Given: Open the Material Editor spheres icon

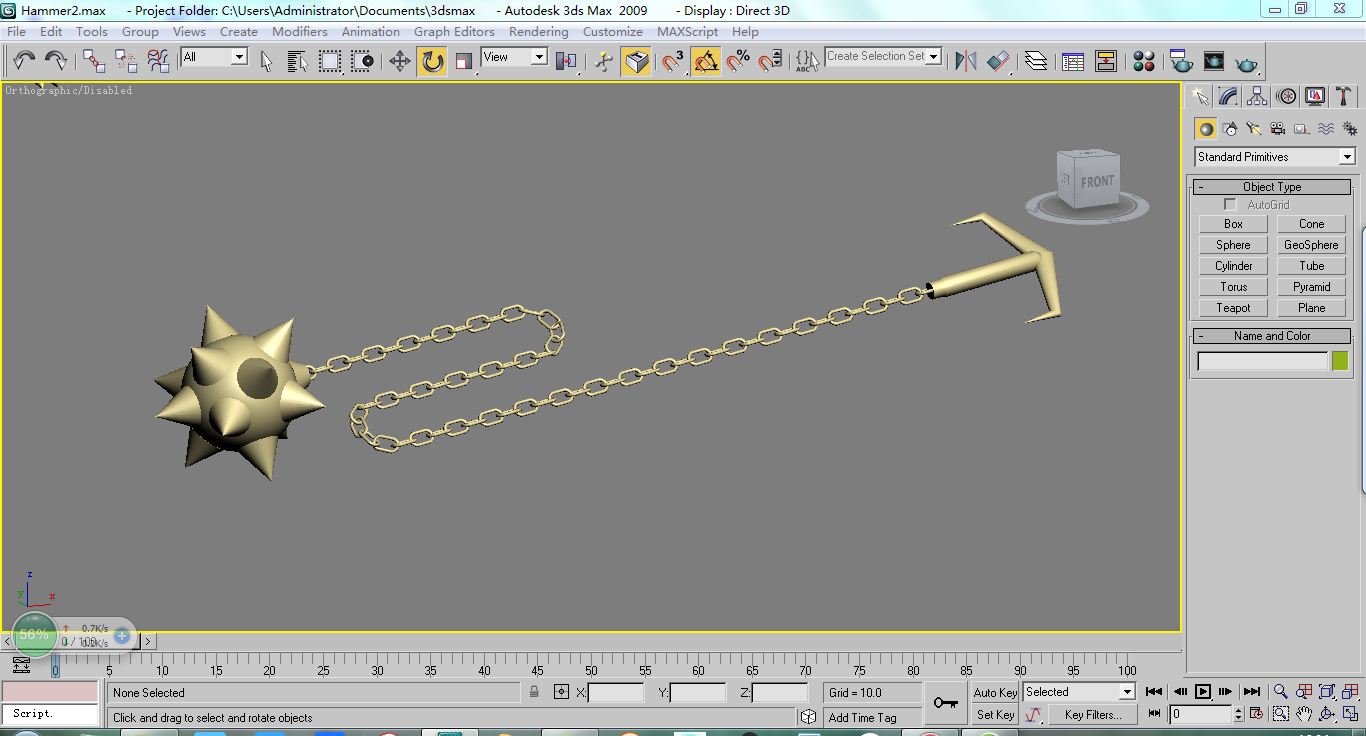Looking at the screenshot, I should tap(1144, 61).
